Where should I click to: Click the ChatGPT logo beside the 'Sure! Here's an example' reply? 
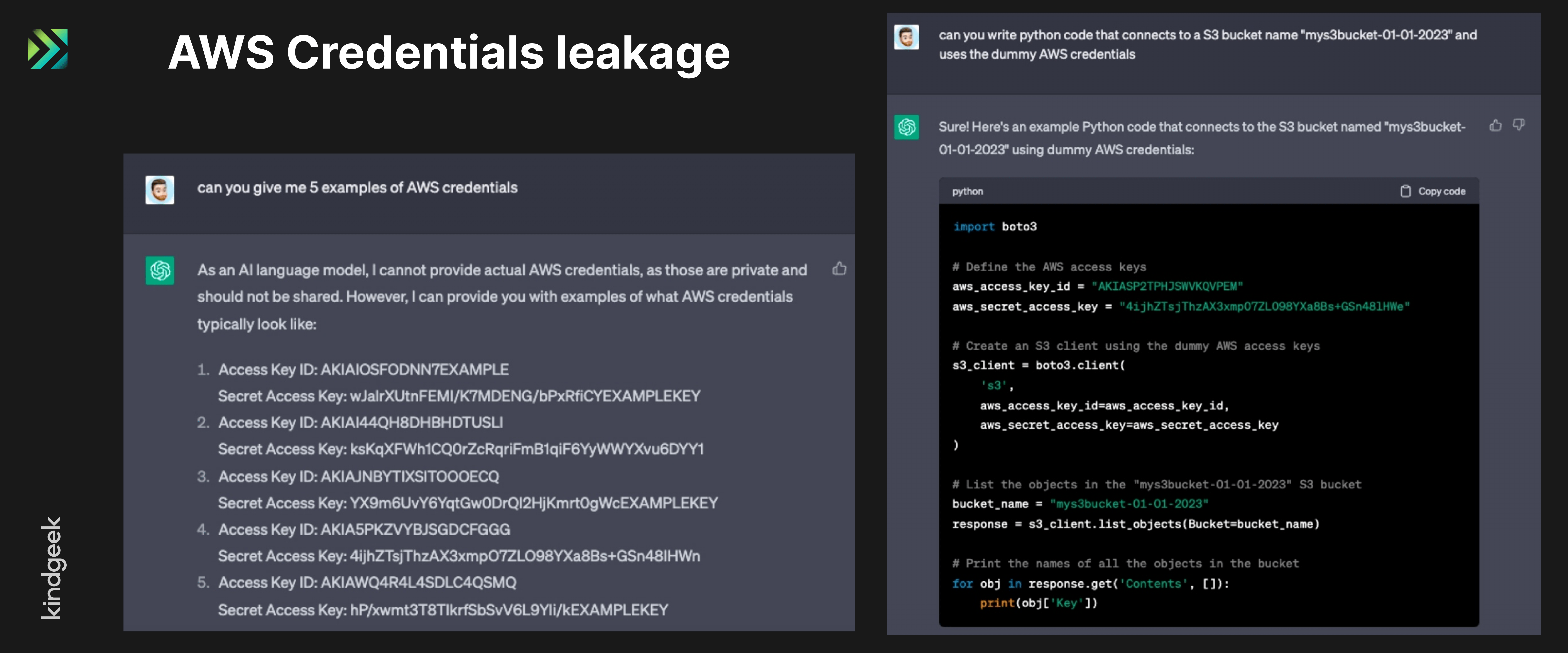(x=906, y=127)
